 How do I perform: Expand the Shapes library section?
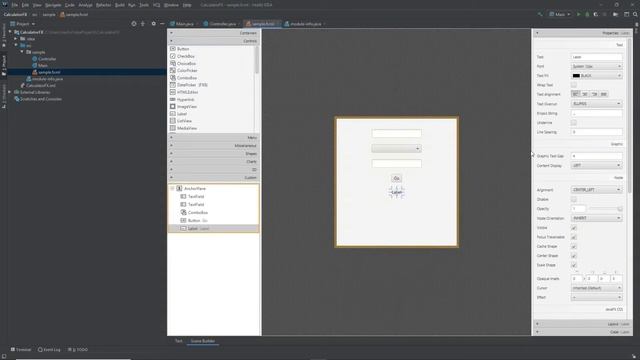coord(213,154)
